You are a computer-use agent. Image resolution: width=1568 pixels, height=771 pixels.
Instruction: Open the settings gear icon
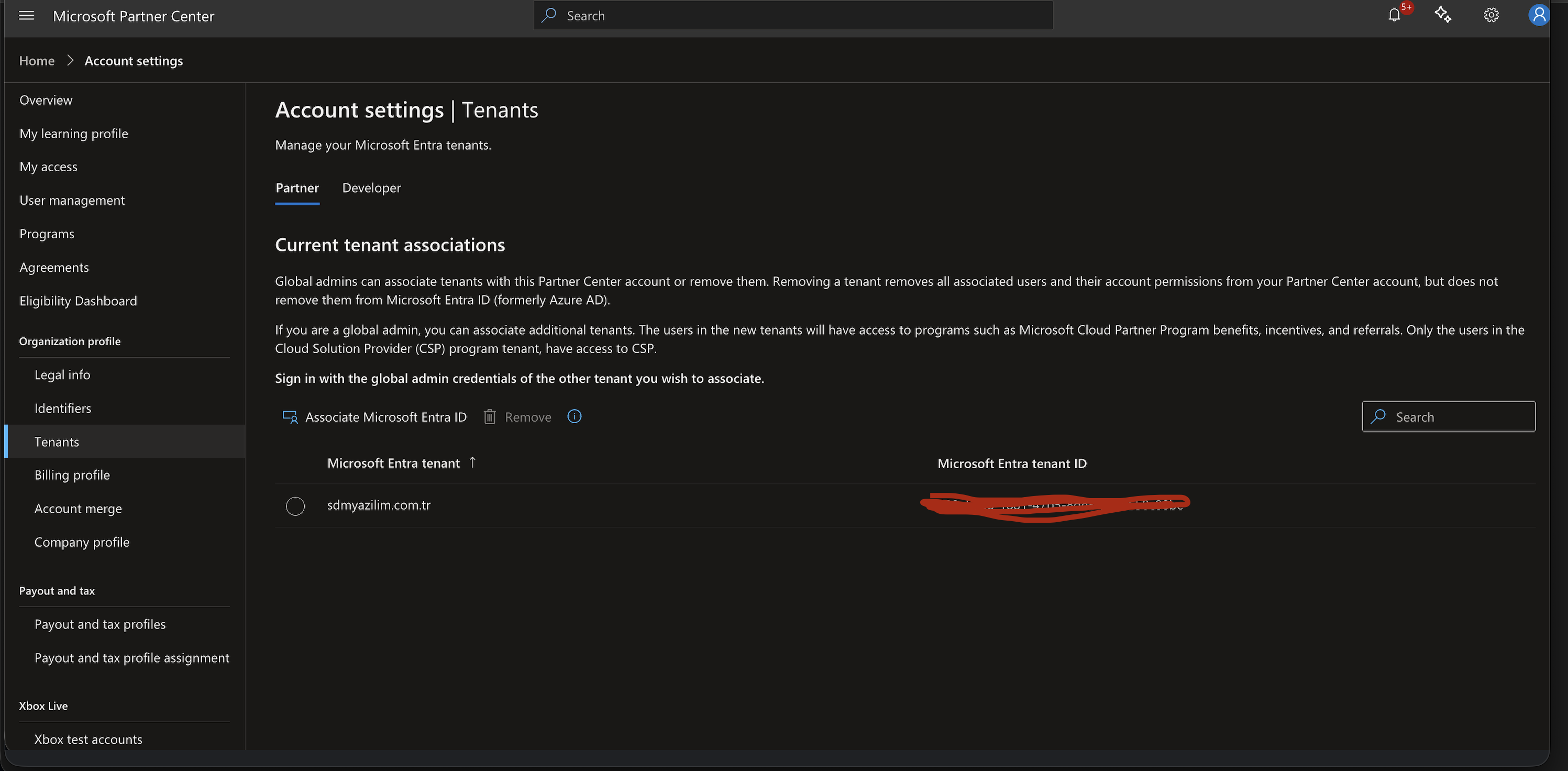tap(1490, 15)
